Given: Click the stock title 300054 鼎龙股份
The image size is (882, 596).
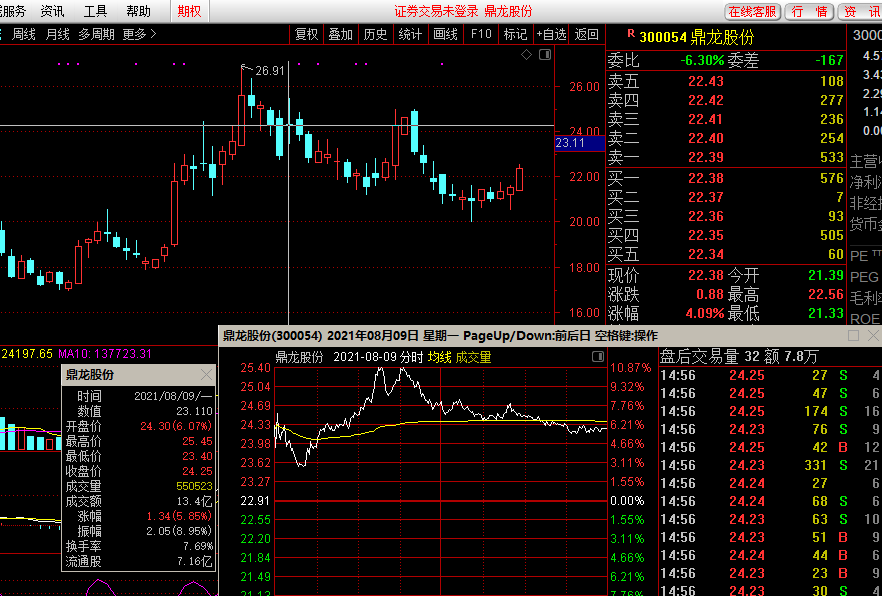Looking at the screenshot, I should 696,37.
